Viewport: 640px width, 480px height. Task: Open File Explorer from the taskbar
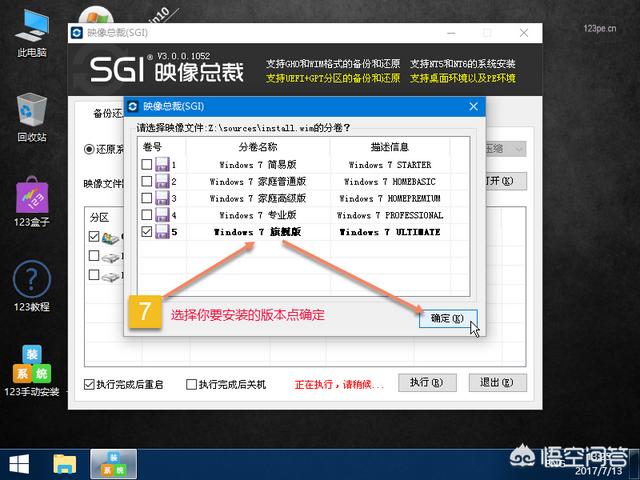point(65,463)
